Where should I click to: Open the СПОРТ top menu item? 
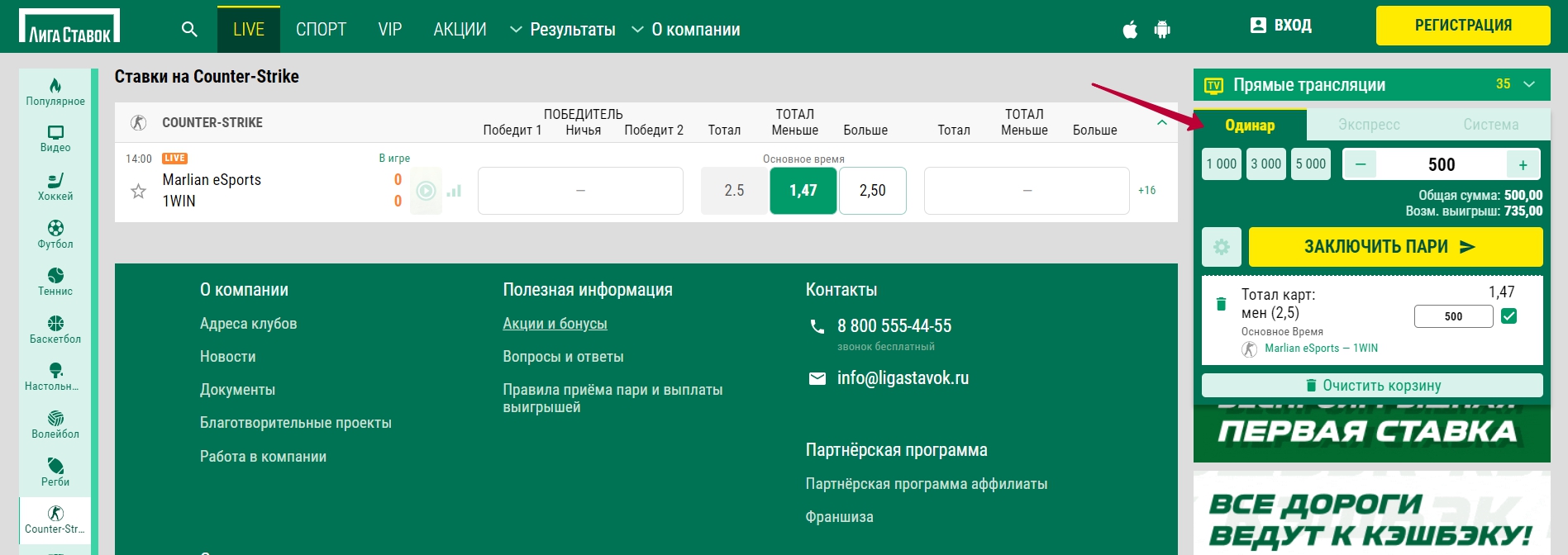(321, 30)
